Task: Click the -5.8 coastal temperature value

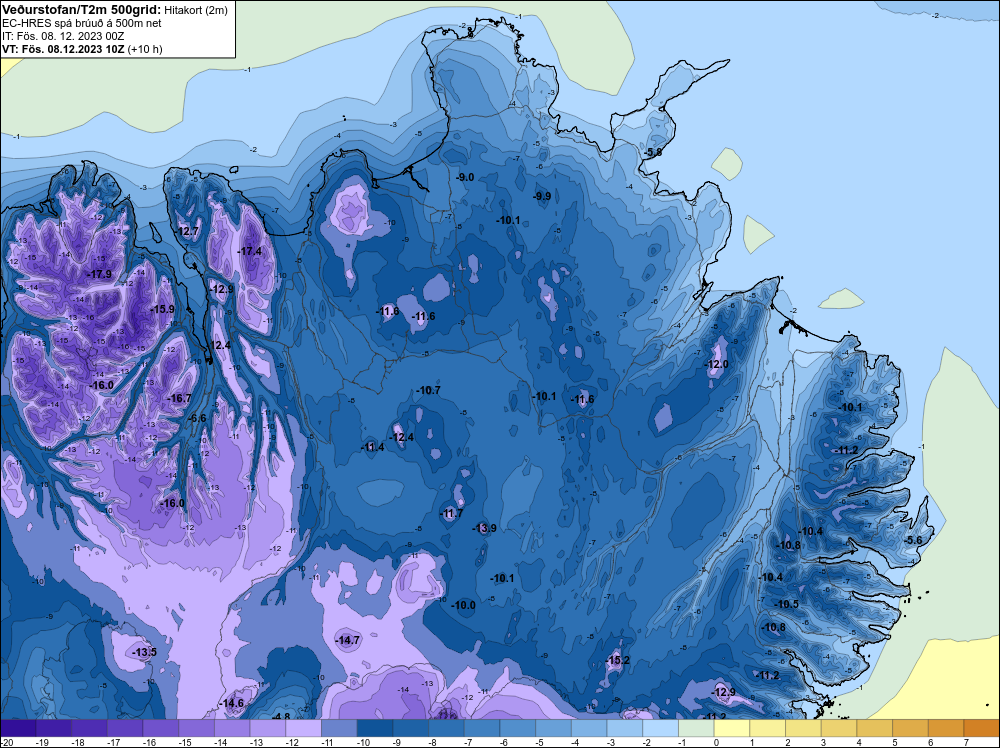Action: [652, 152]
